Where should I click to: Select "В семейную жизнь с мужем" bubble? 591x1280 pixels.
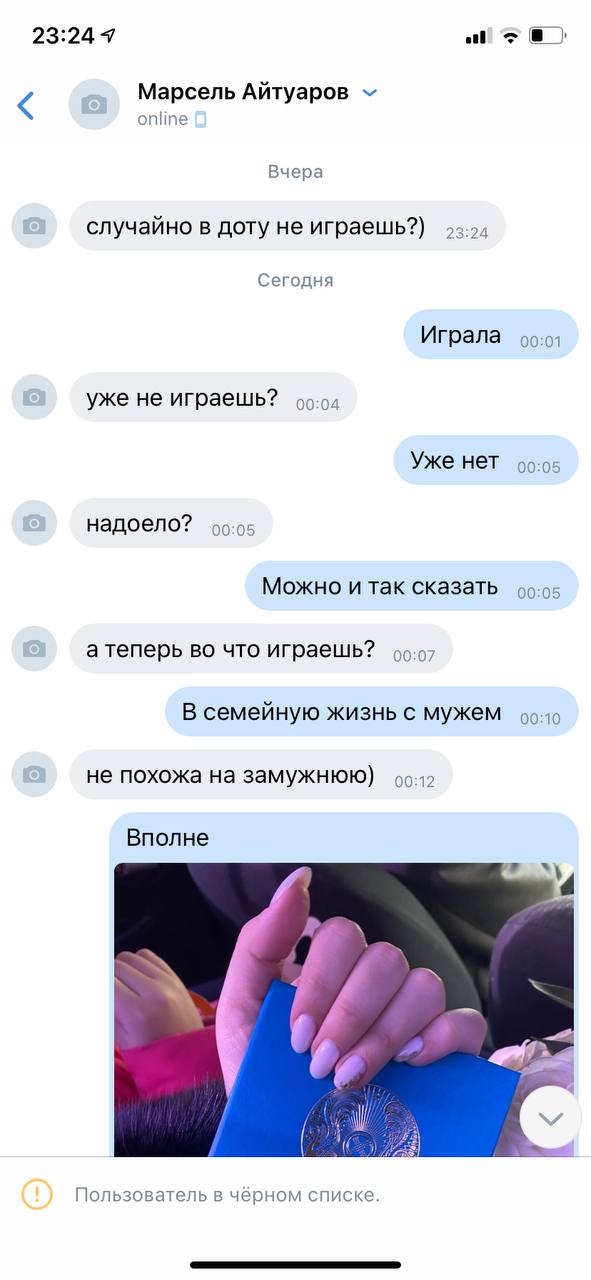pos(372,713)
